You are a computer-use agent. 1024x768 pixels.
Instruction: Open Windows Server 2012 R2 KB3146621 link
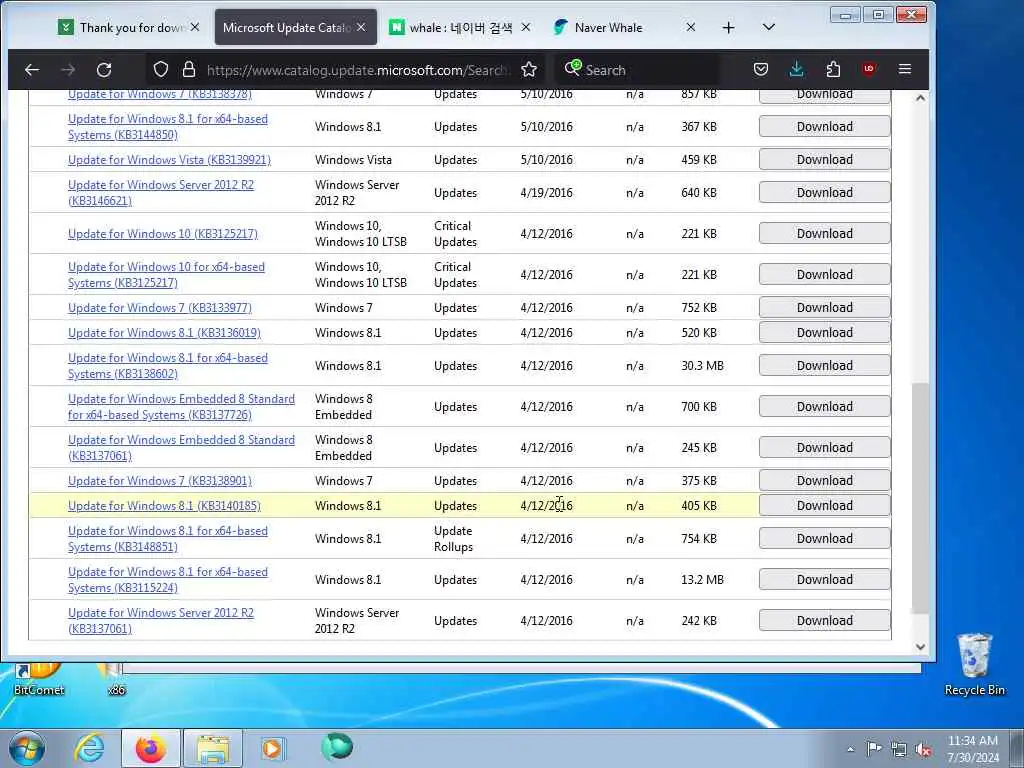[161, 193]
